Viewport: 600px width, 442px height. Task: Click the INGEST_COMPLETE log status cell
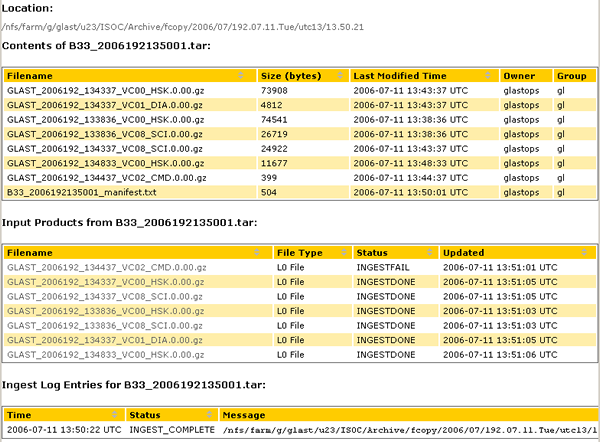(172, 430)
